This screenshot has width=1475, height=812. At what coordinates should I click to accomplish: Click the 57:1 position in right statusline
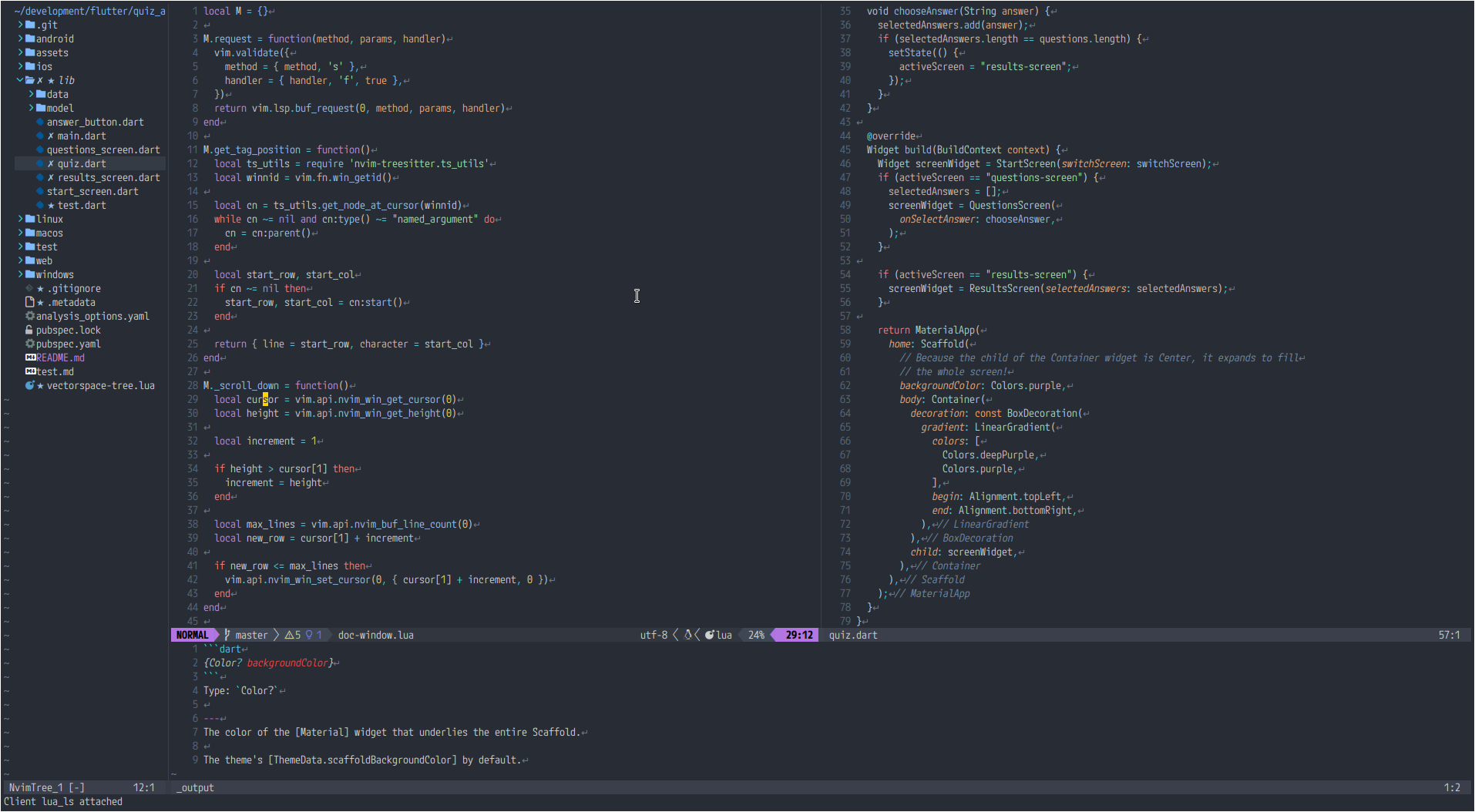[x=1449, y=635]
